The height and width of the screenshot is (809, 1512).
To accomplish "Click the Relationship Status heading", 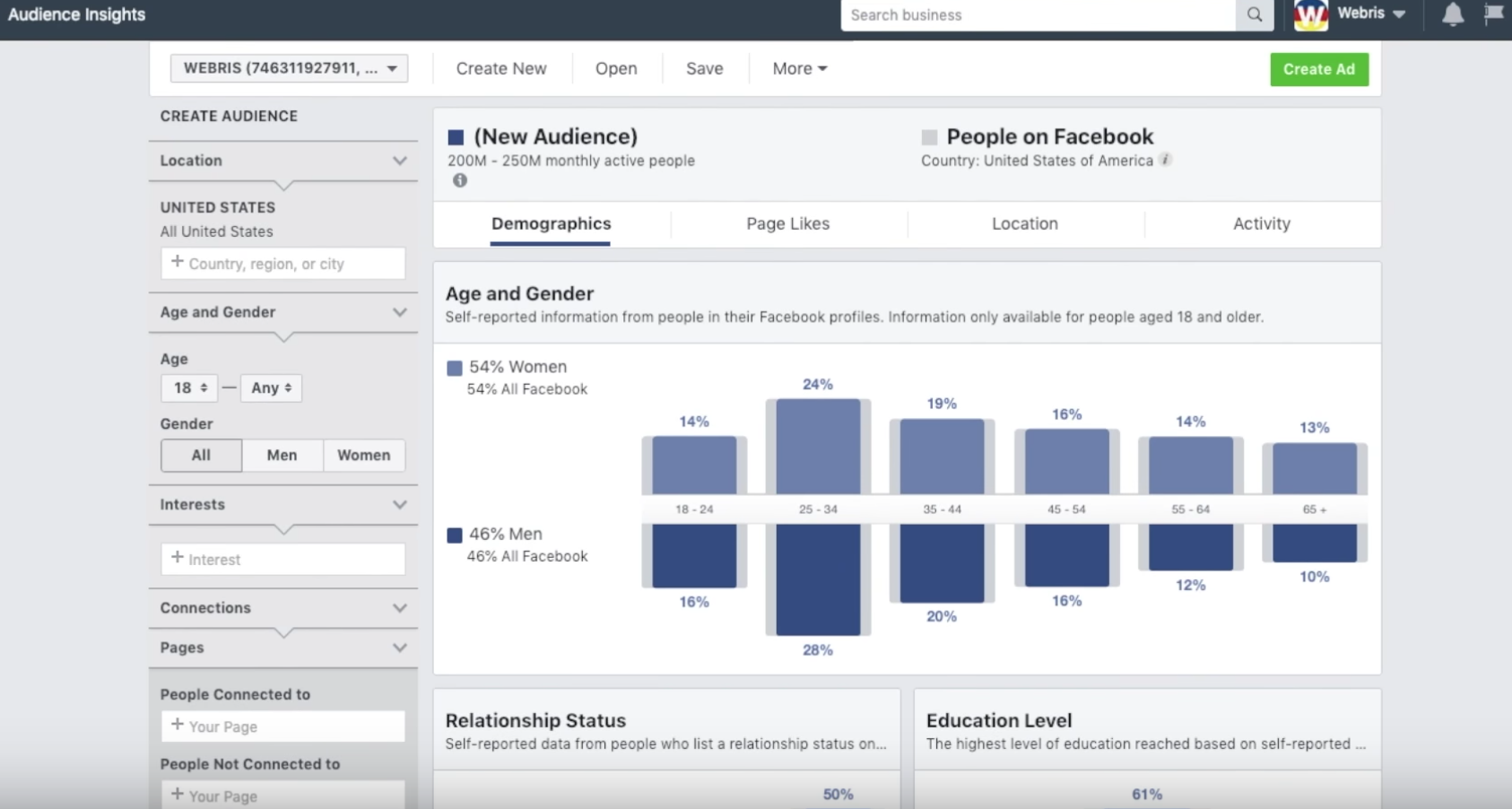I will pos(535,720).
